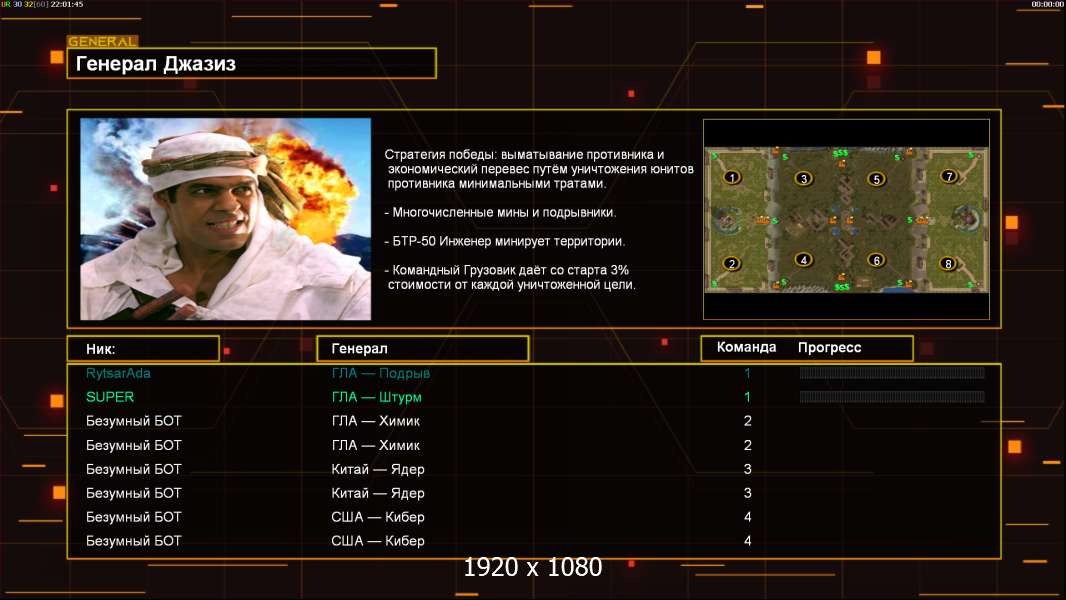Click the loading progress bar for RytsarAda

pos(892,372)
